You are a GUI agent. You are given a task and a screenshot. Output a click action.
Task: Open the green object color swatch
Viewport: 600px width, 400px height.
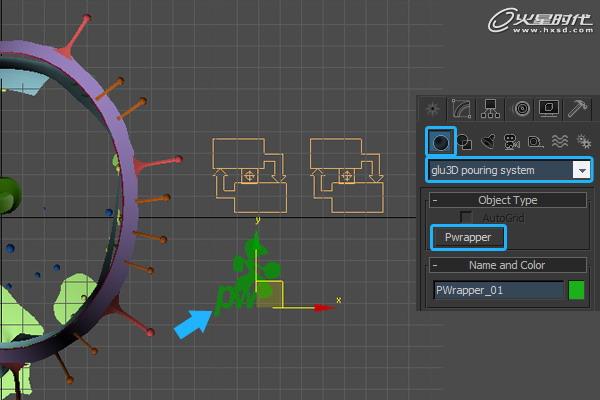click(x=577, y=290)
